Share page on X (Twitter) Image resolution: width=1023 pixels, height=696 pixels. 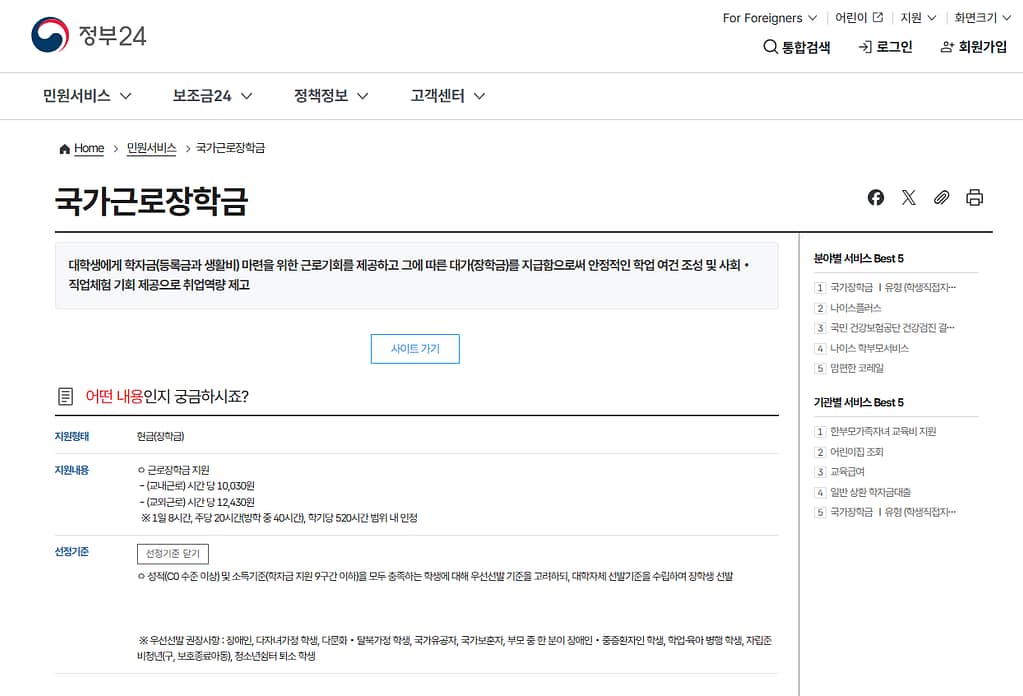[908, 197]
